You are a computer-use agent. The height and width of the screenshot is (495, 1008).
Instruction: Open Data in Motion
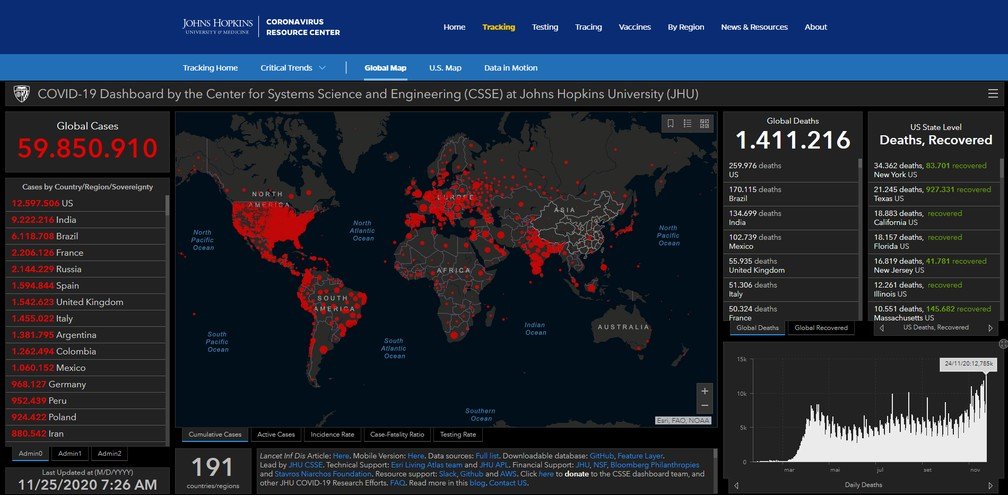point(510,68)
